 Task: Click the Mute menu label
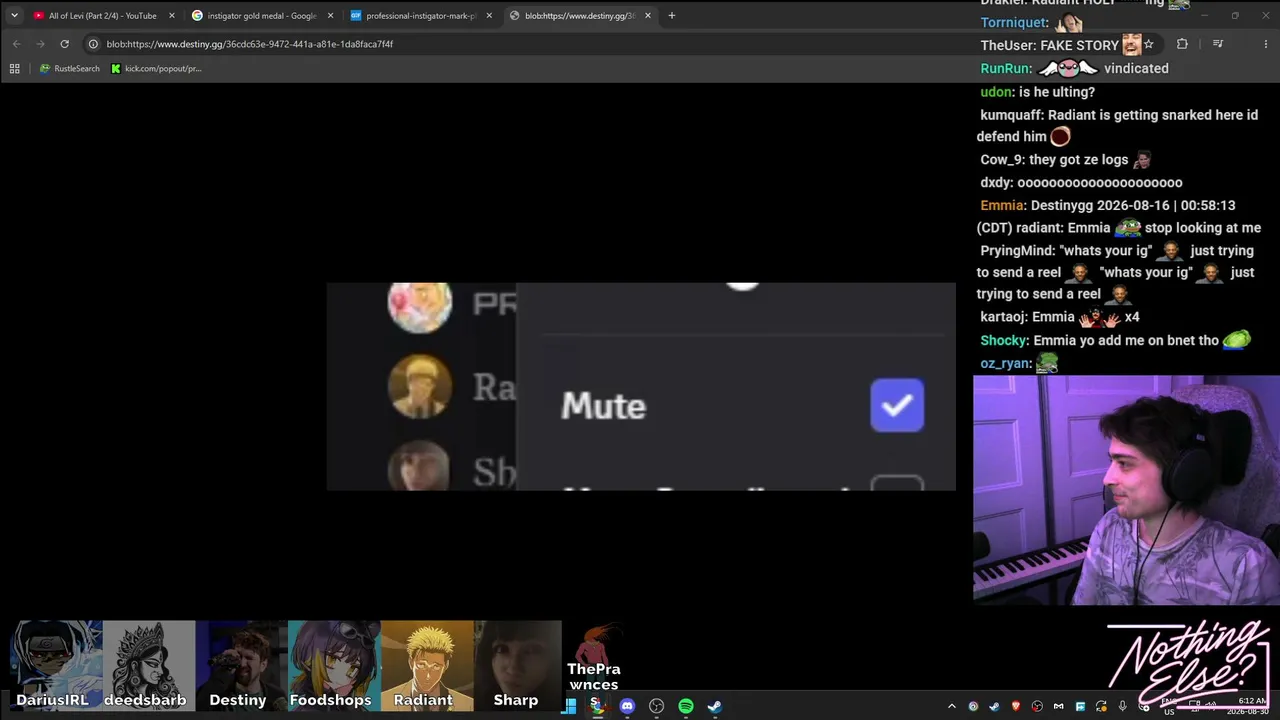click(x=604, y=406)
